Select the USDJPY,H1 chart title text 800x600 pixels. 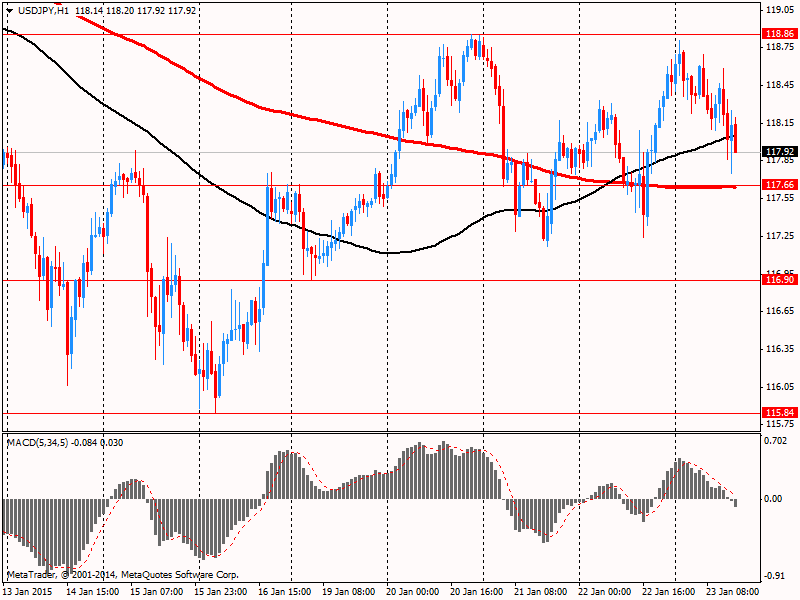(43, 10)
